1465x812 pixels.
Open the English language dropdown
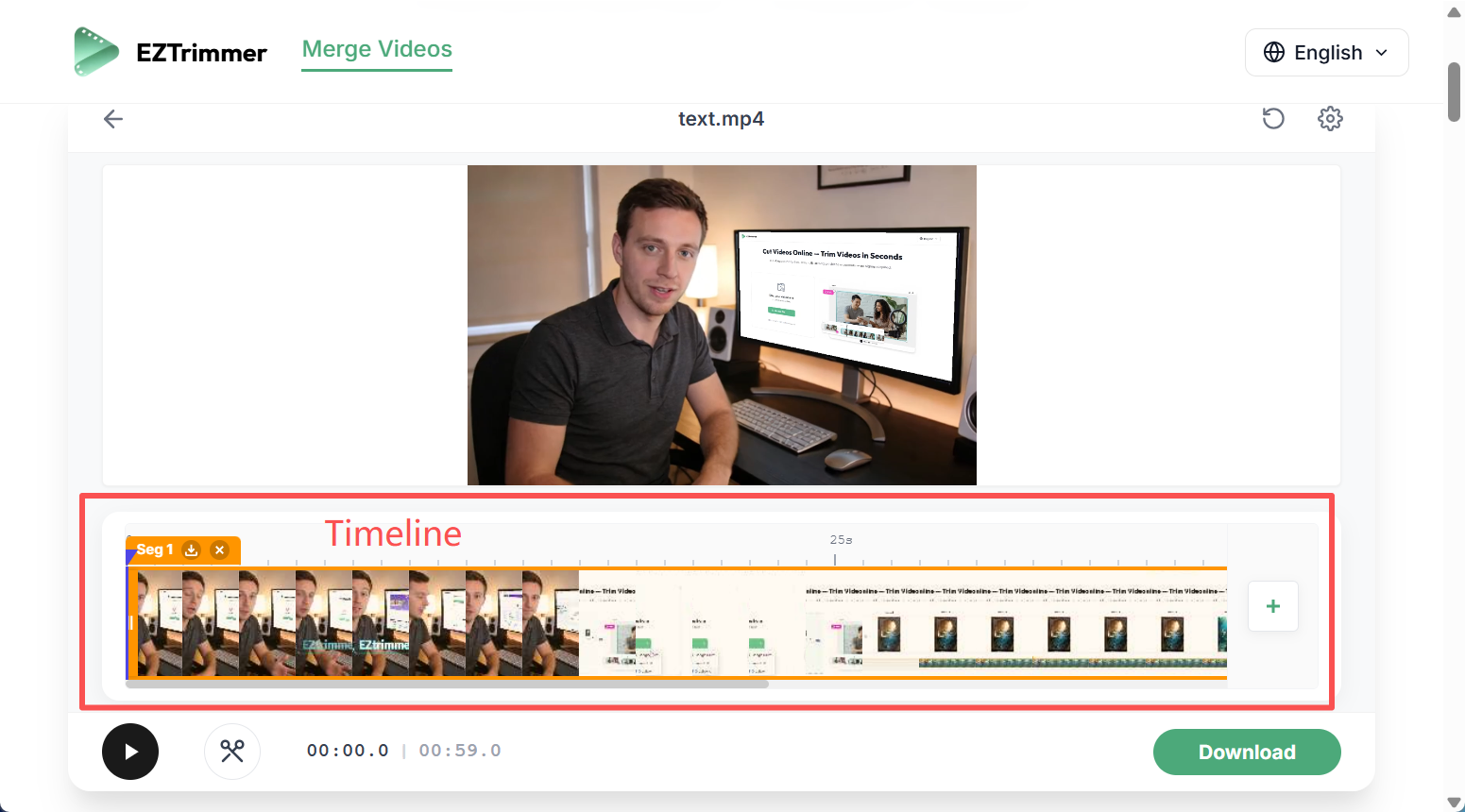[1326, 52]
